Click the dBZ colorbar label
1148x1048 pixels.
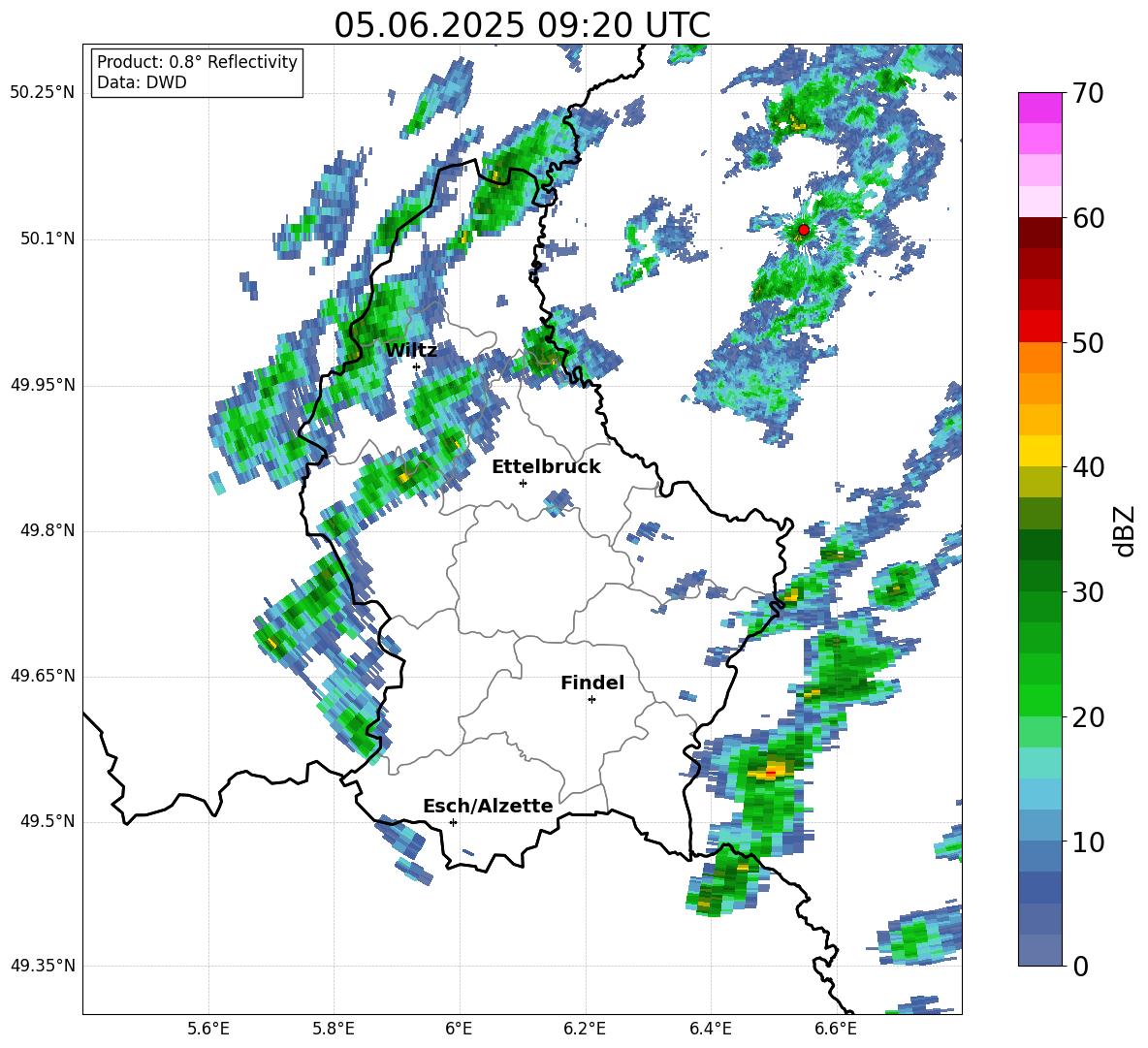click(1126, 530)
